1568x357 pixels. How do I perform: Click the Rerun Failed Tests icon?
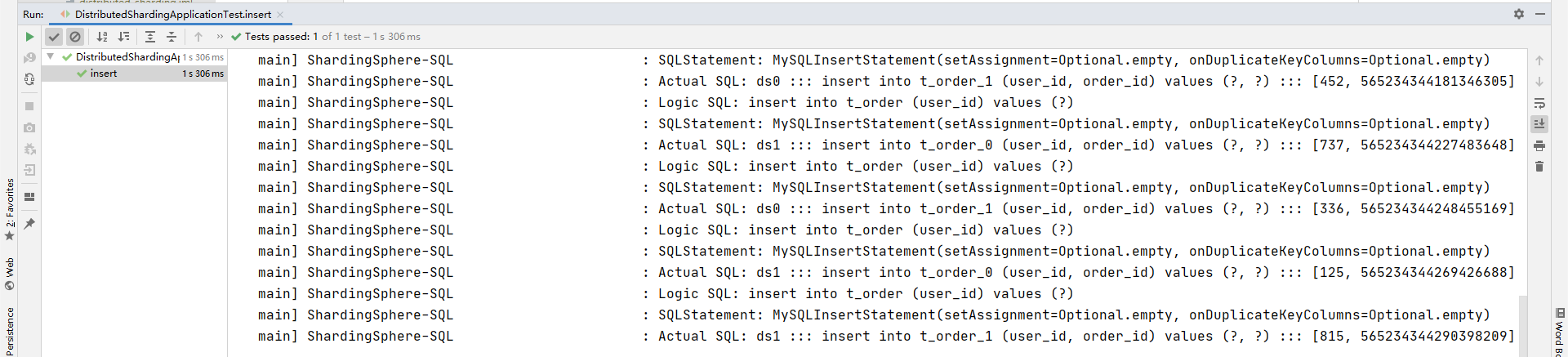29,58
